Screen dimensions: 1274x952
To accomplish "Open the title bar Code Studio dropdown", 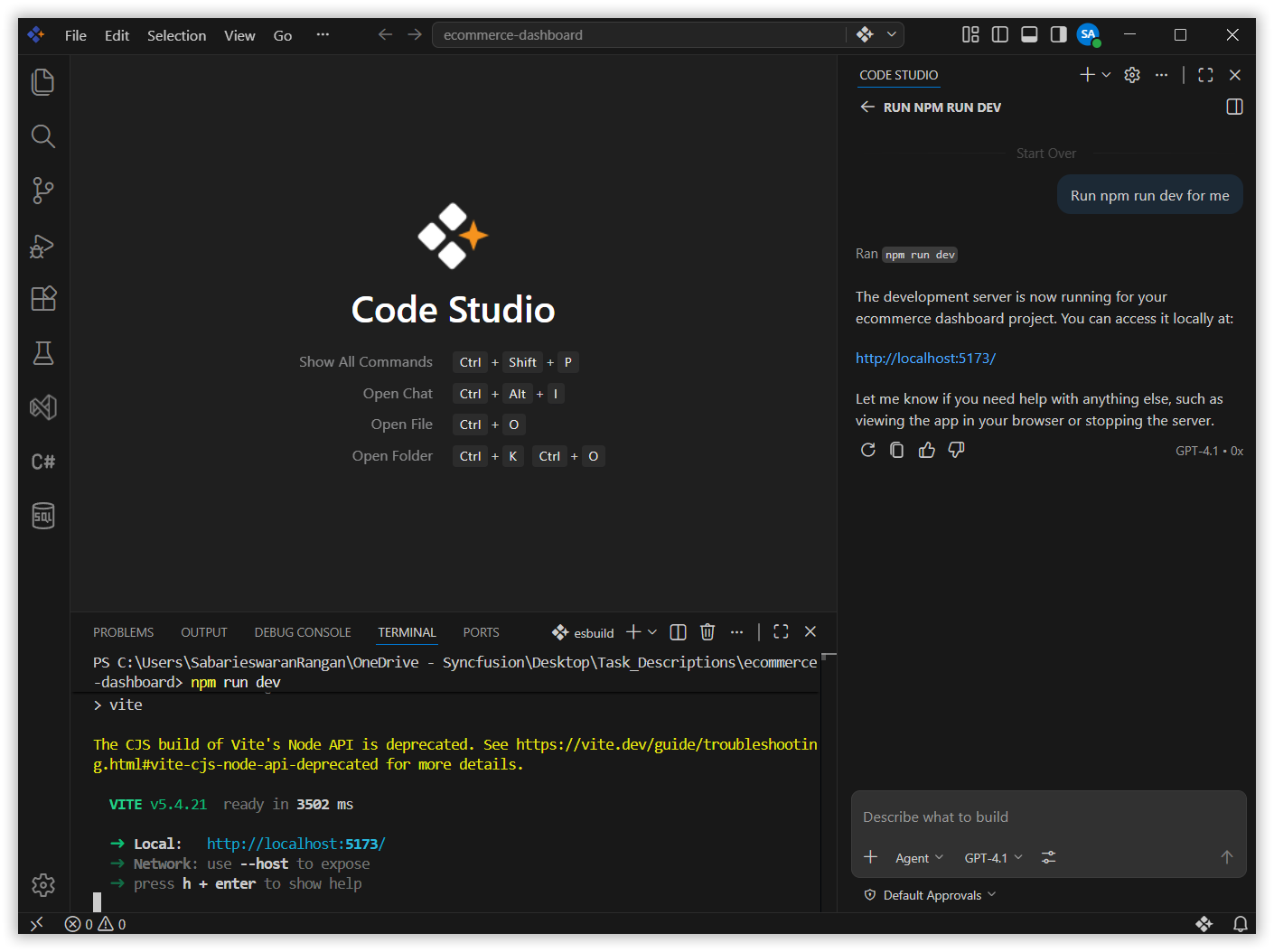I will pos(892,34).
